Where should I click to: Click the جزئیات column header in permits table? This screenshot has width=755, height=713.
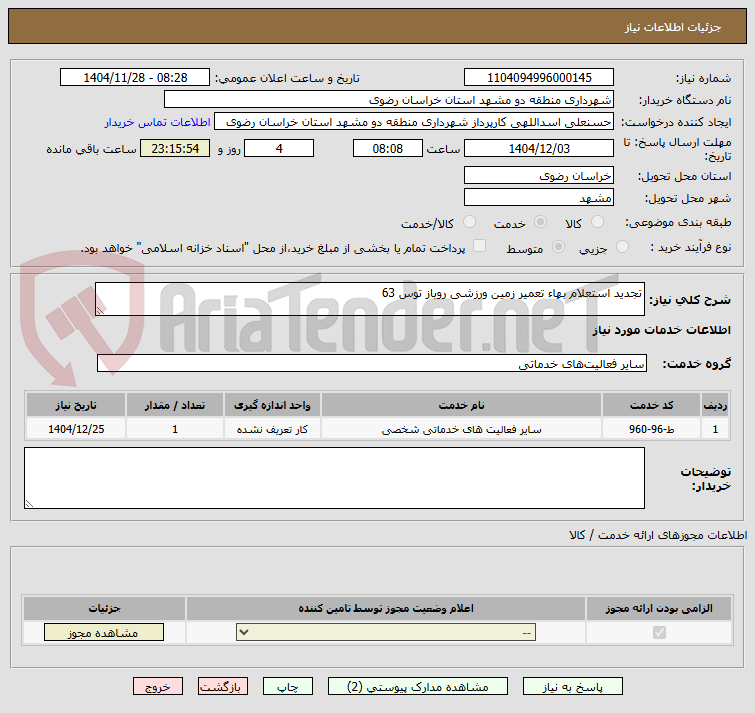[104, 609]
